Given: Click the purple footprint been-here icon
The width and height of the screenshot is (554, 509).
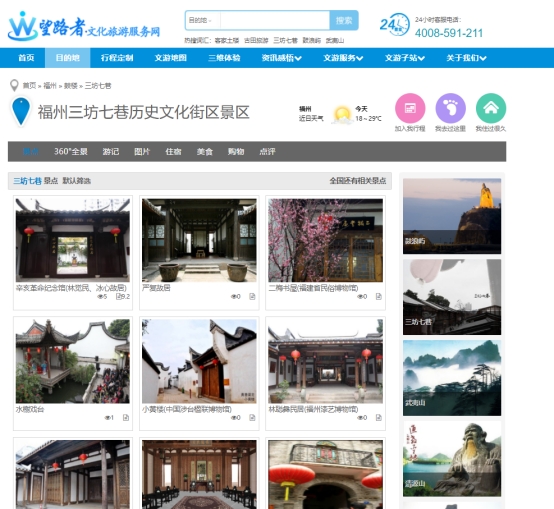Looking at the screenshot, I should [x=450, y=108].
